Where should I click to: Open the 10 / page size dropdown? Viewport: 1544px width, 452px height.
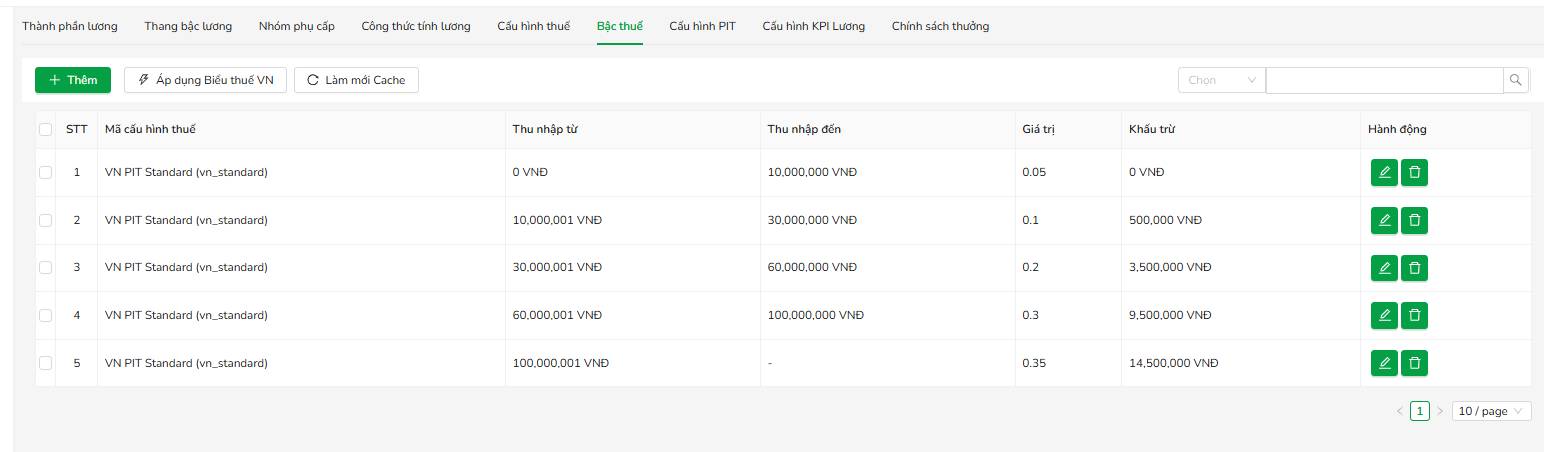click(x=1491, y=411)
